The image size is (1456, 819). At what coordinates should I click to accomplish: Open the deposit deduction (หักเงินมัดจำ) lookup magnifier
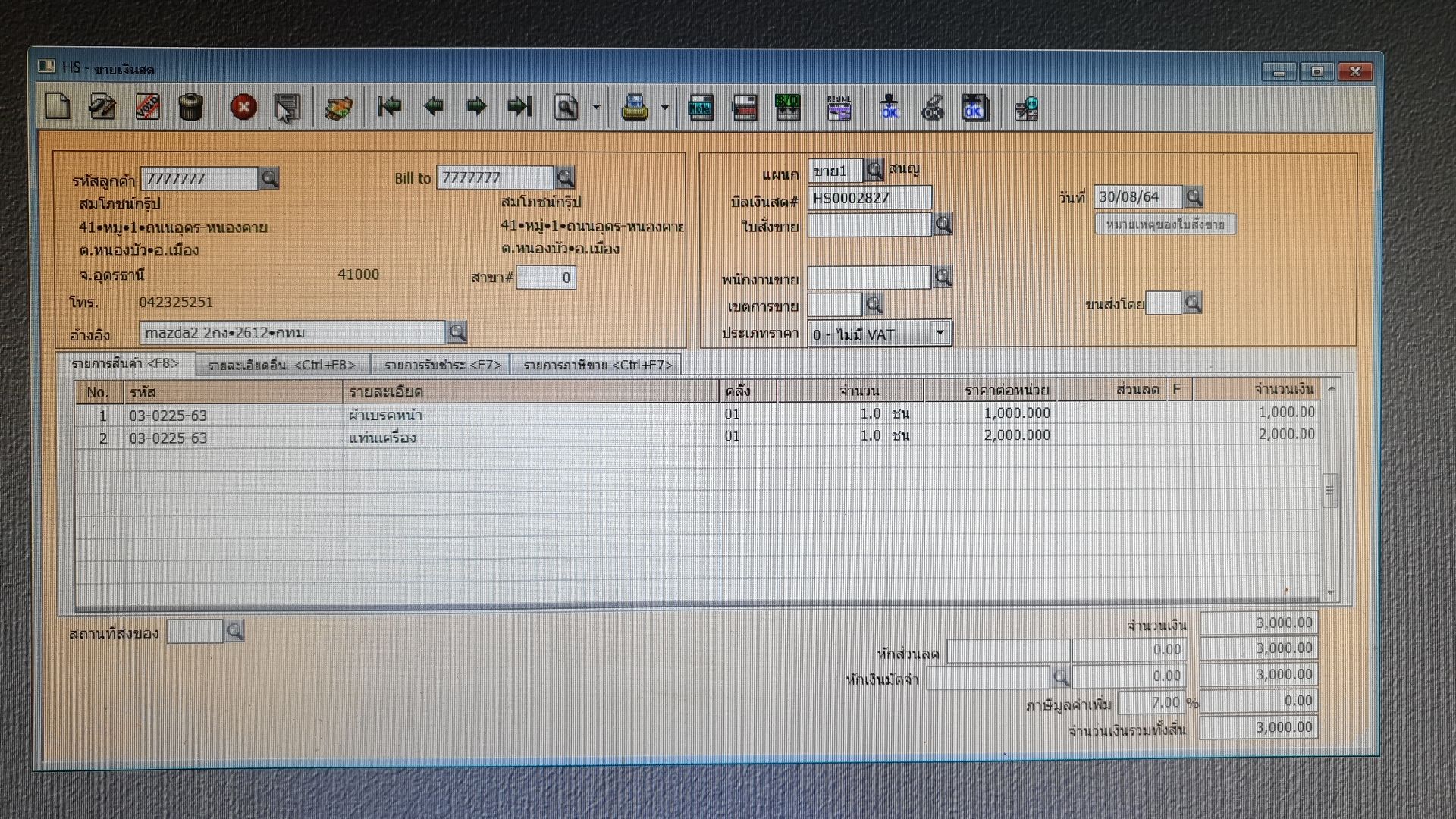pos(1060,676)
